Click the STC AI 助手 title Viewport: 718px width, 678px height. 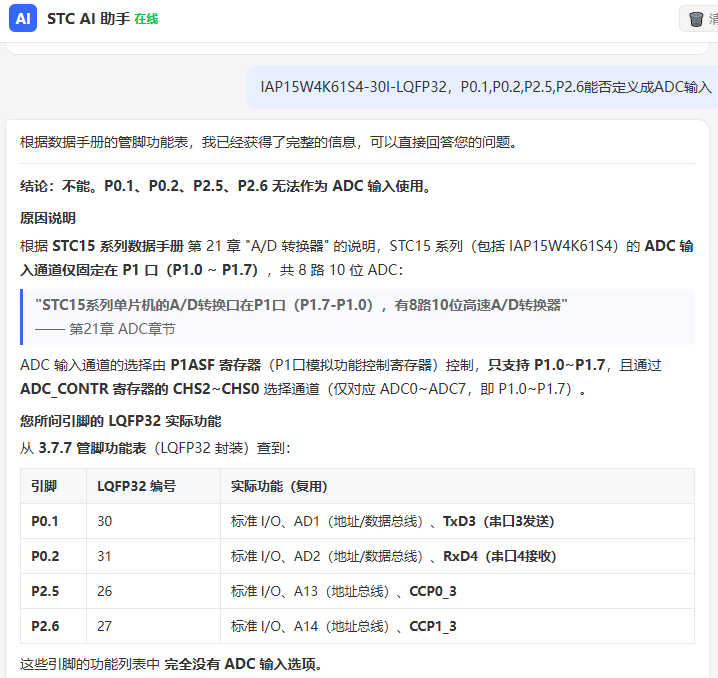[x=88, y=19]
